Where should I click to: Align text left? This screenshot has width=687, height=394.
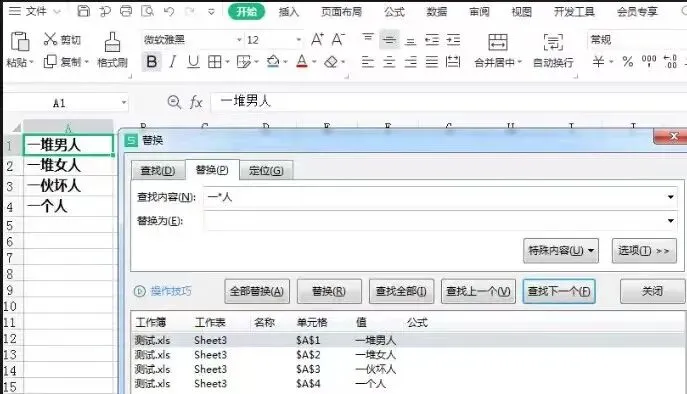pyautogui.click(x=368, y=62)
